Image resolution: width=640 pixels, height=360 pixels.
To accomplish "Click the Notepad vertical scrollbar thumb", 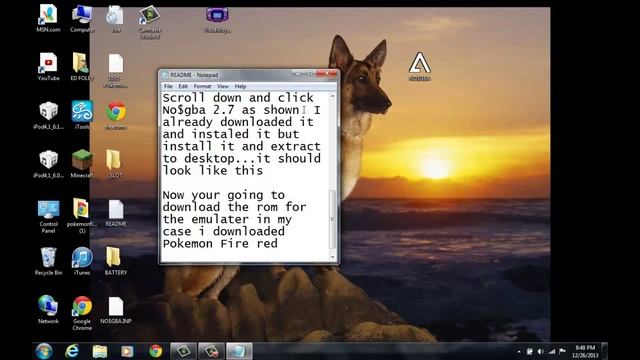I will 333,219.
